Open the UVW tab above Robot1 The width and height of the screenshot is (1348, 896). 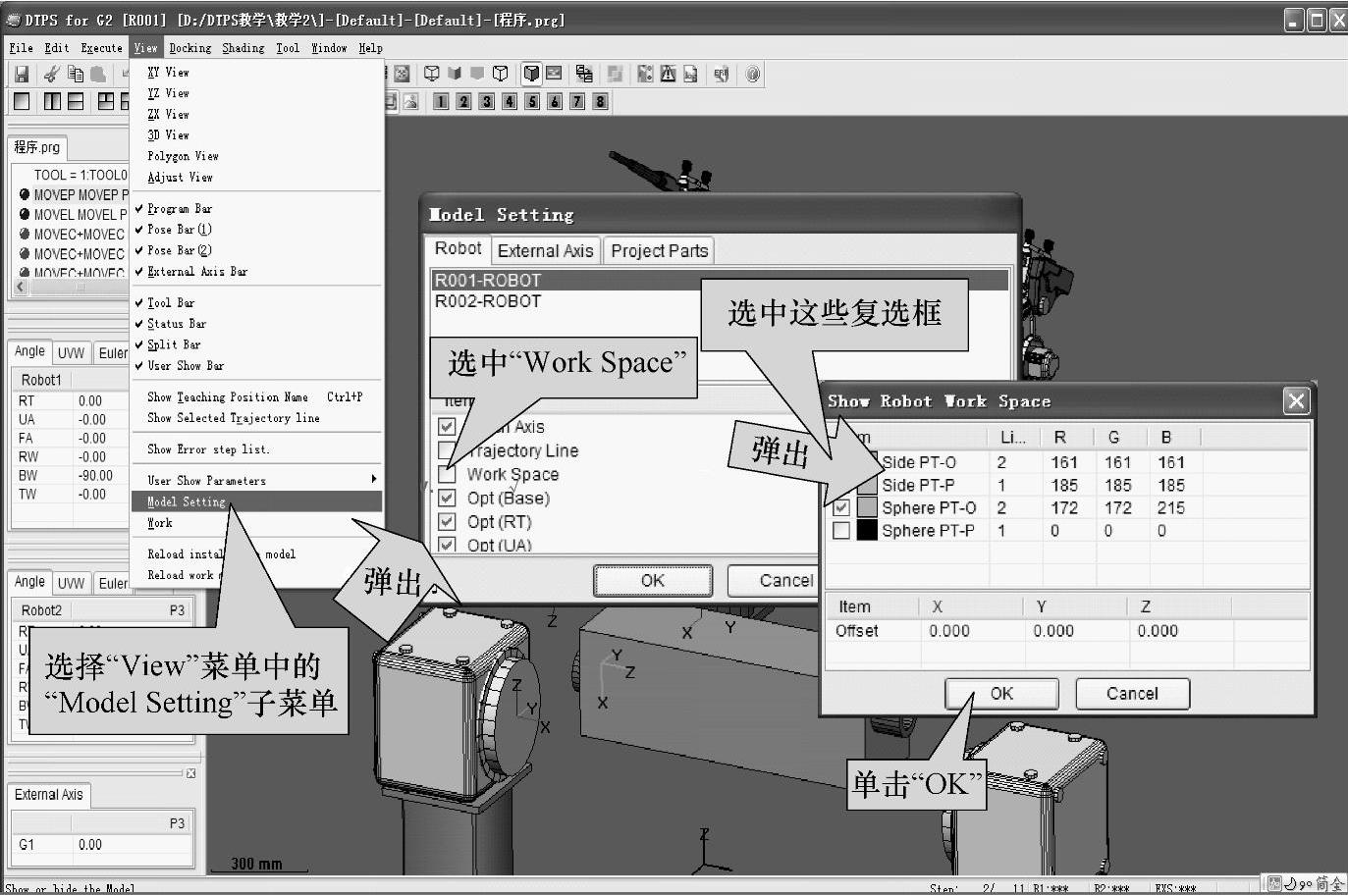tap(71, 352)
